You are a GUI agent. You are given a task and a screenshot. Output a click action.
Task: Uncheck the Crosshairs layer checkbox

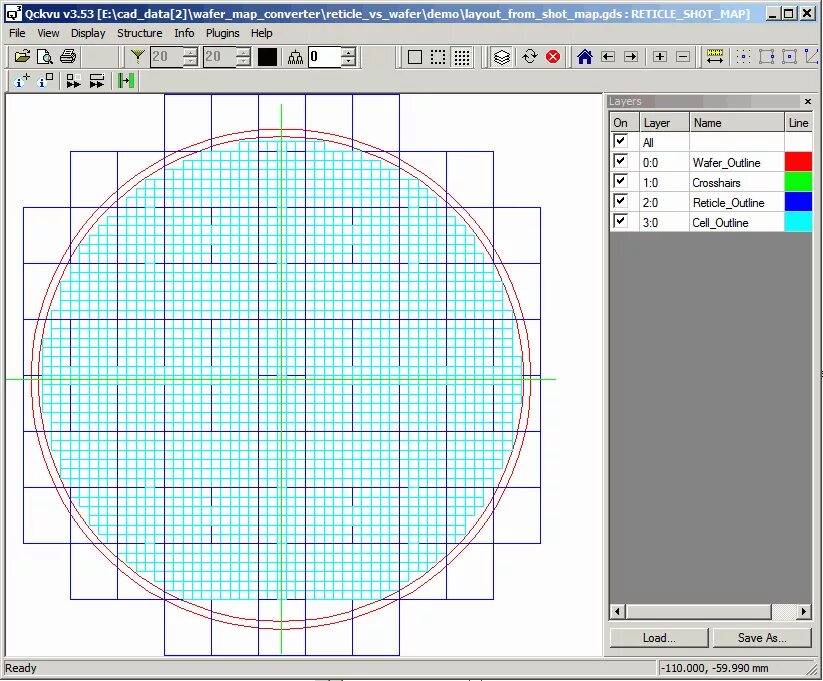point(620,181)
